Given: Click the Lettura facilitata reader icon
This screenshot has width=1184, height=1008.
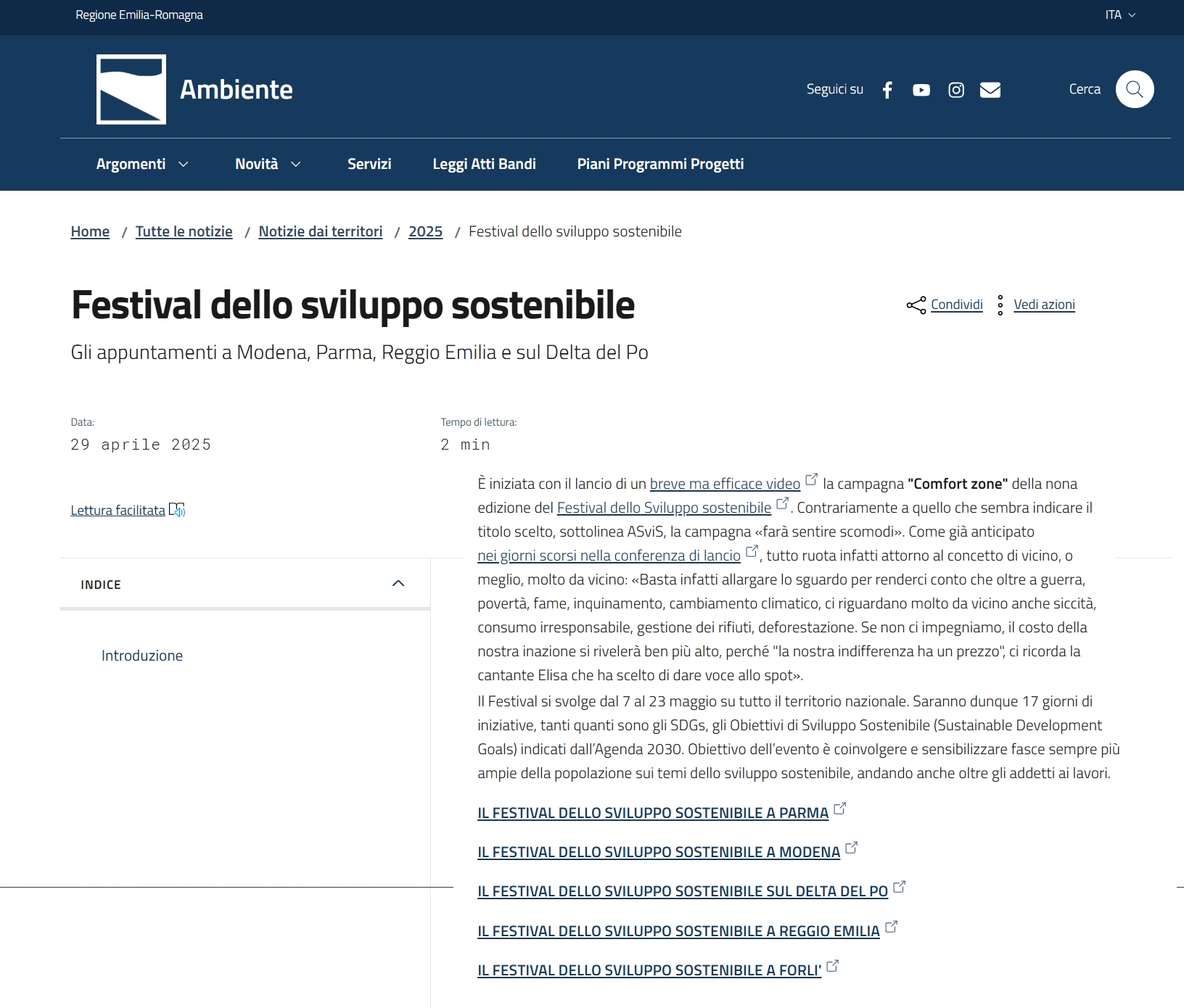Looking at the screenshot, I should (x=177, y=510).
